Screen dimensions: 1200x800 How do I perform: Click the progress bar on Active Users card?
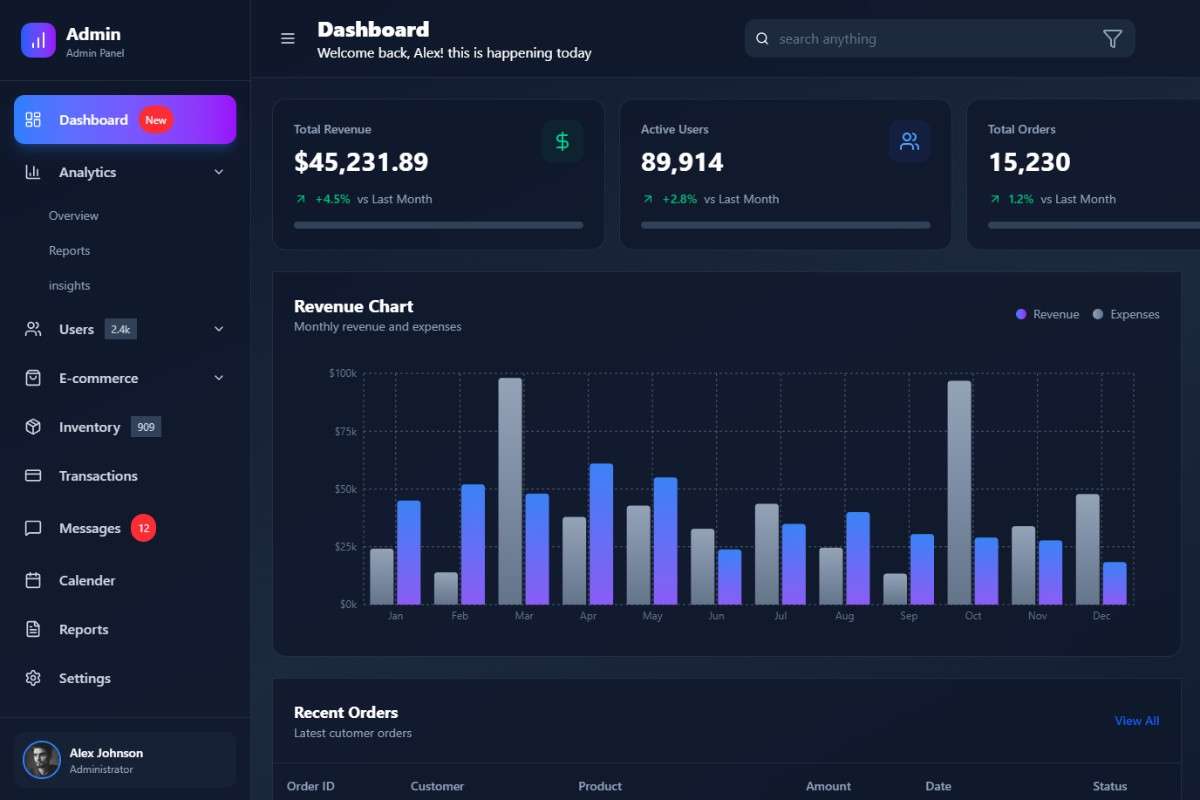785,225
